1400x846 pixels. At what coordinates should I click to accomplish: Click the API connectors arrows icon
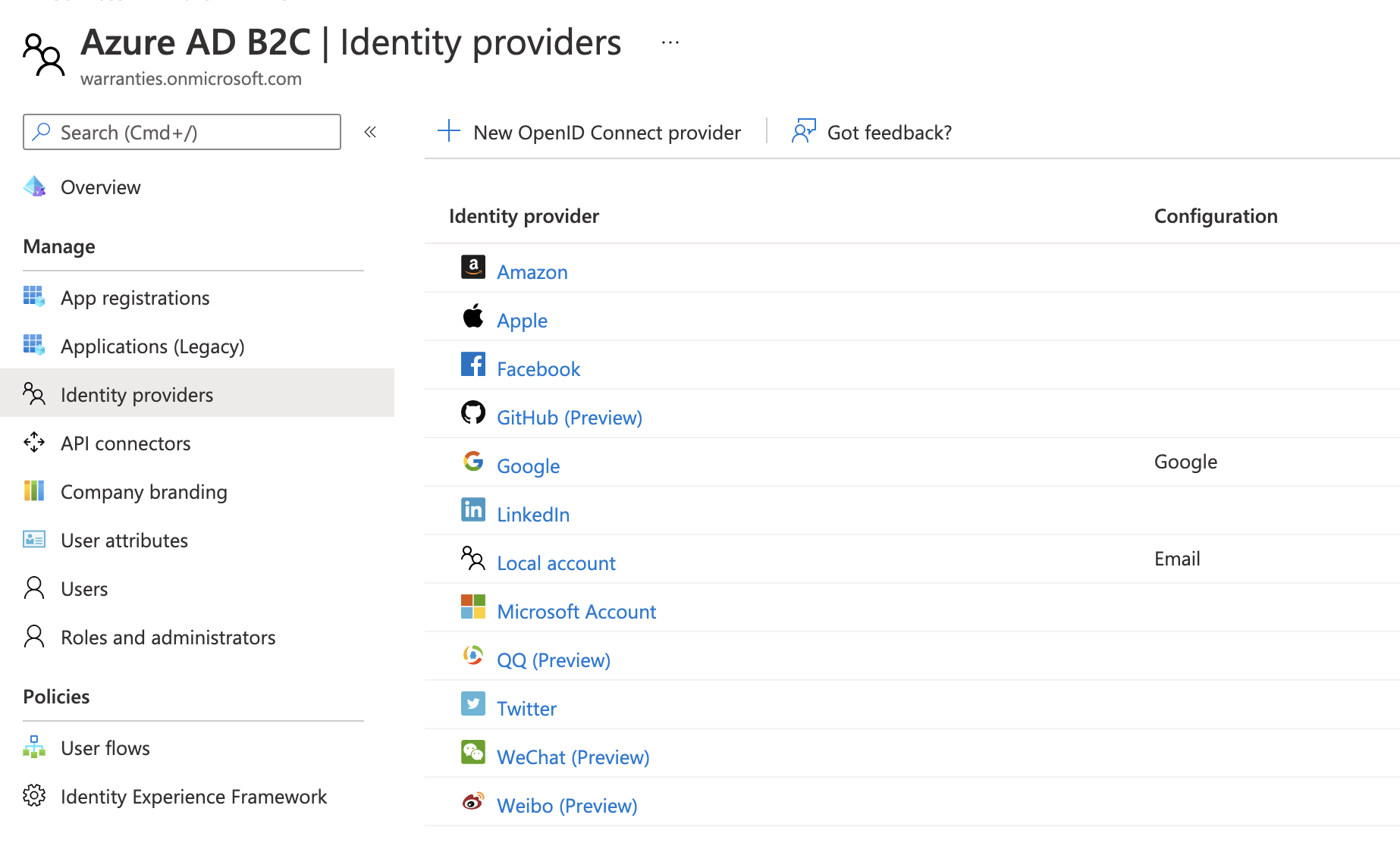[34, 442]
